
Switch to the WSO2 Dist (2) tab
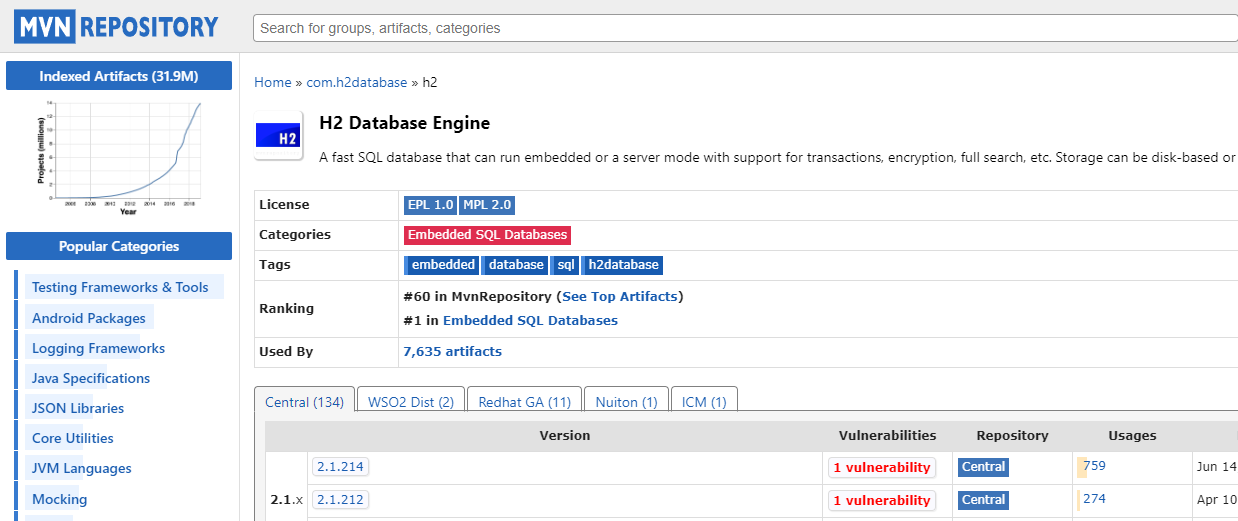411,402
